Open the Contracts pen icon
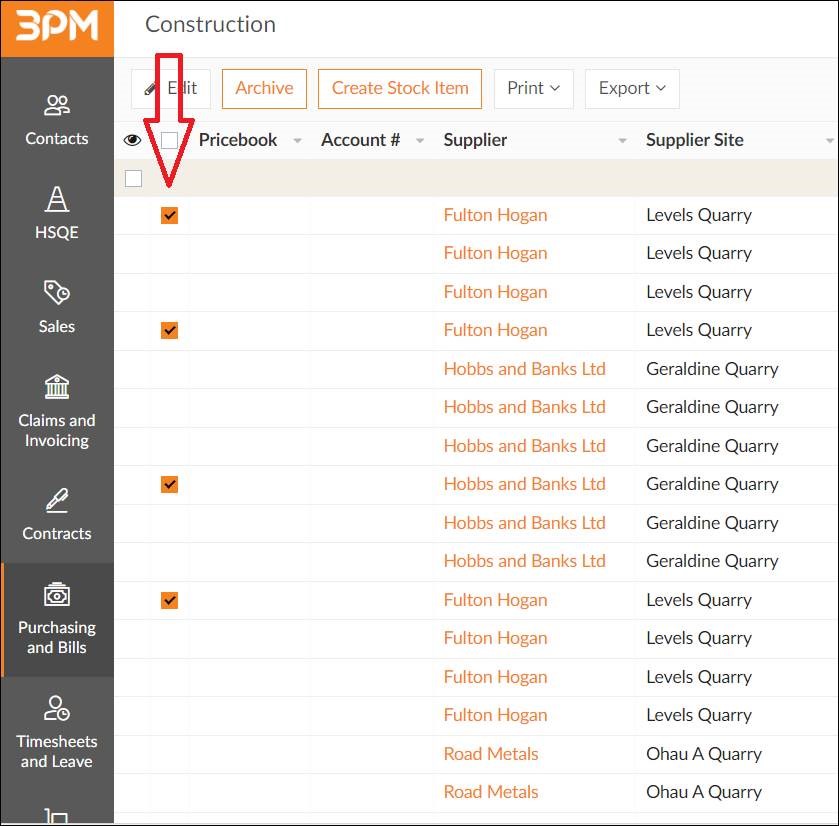Image resolution: width=839 pixels, height=826 pixels. [57, 500]
